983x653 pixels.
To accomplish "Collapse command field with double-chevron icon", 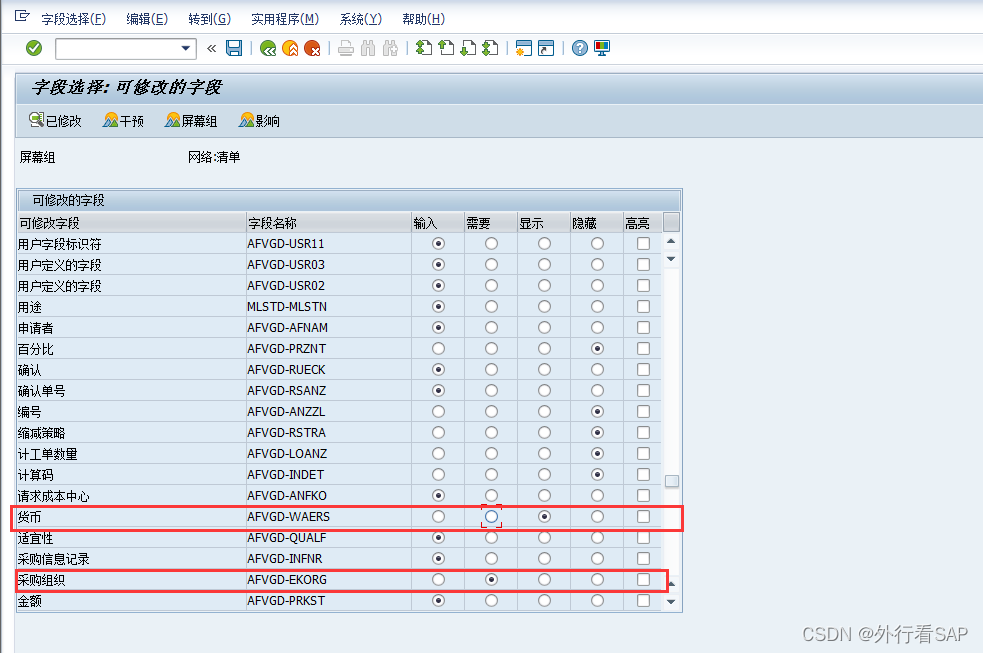I will click(x=211, y=48).
